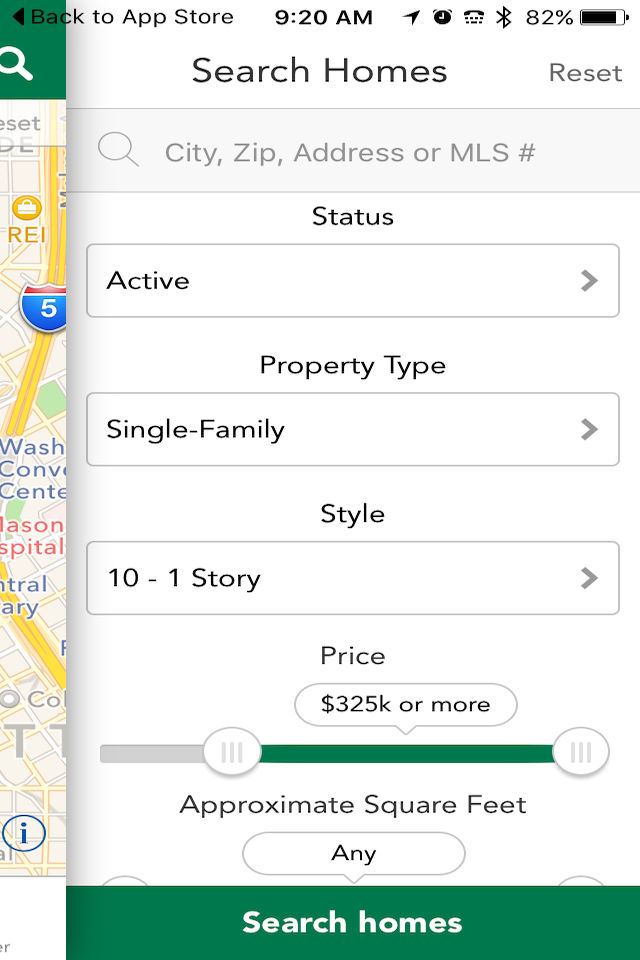Click the minimum Price slider handle
This screenshot has height=960, width=640.
232,751
